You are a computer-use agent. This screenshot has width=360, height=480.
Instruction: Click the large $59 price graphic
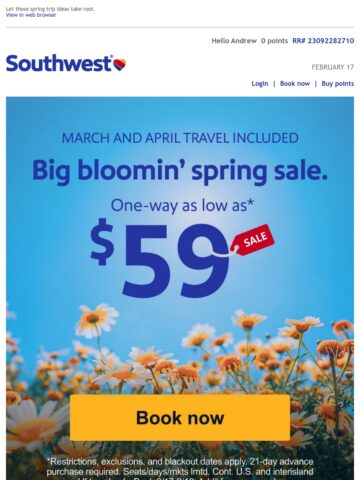(x=160, y=258)
